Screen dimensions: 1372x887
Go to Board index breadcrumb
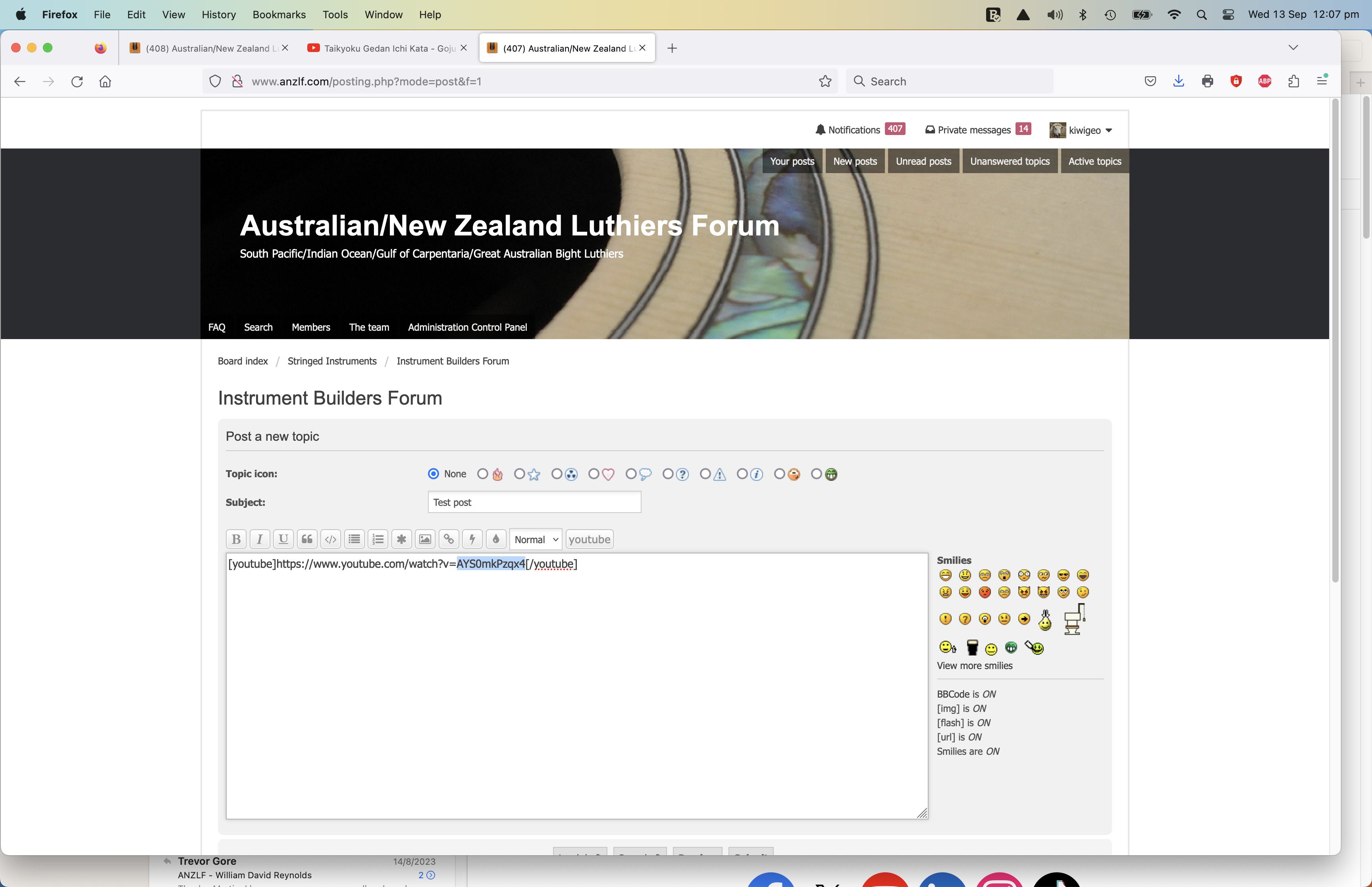243,361
